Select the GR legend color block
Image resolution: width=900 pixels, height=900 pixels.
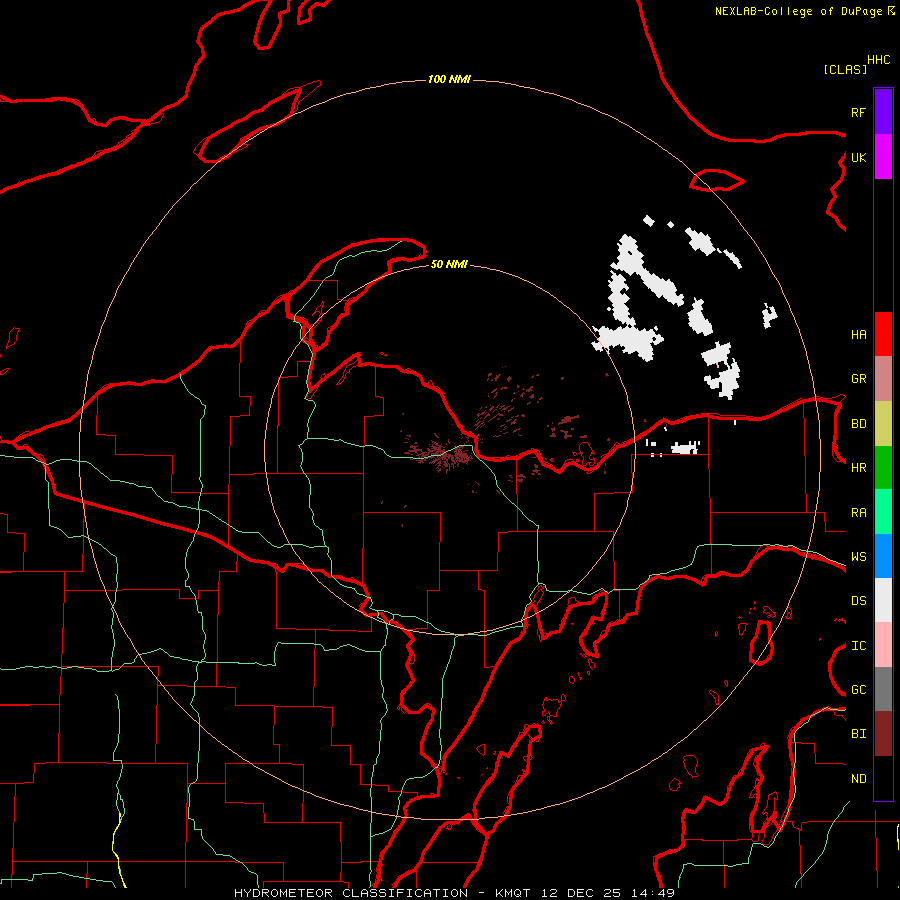click(883, 379)
